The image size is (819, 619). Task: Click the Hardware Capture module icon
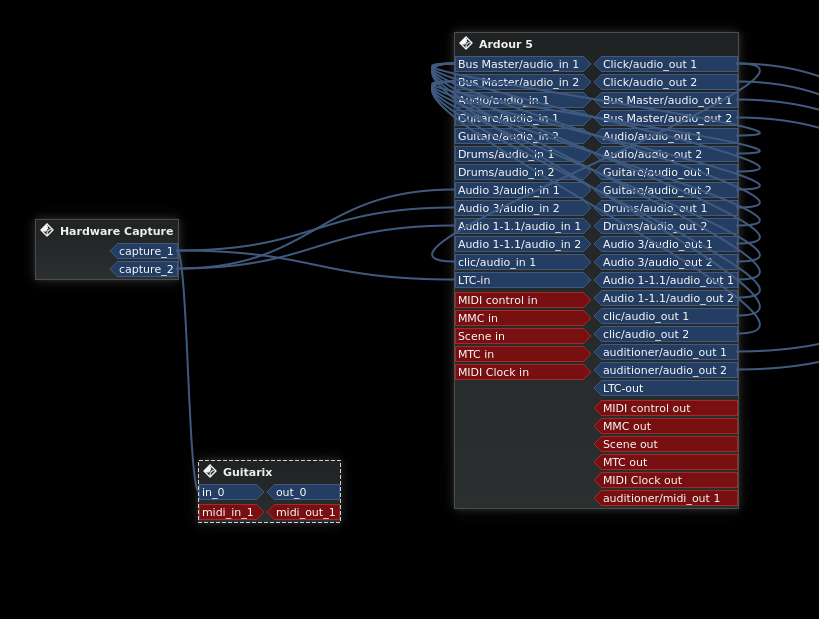pos(47,230)
